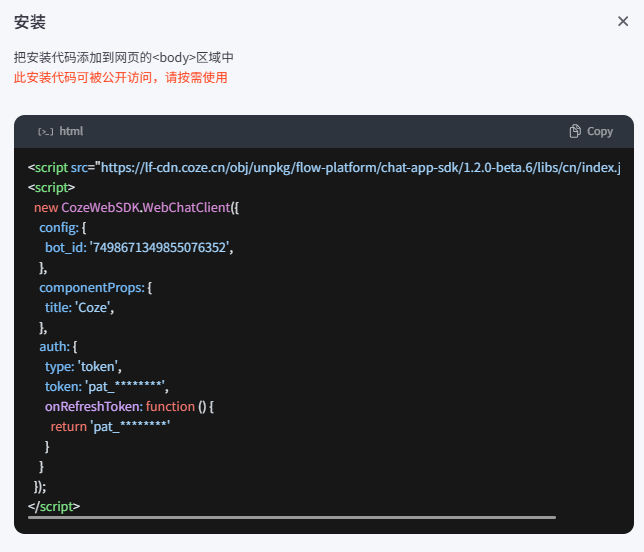Close the 安装 dialog with the X icon
644x552 pixels.
[x=623, y=22]
